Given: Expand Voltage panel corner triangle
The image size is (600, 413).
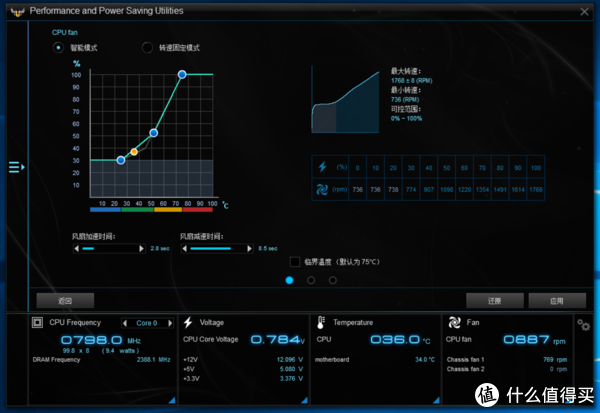Looking at the screenshot, I should coord(305,400).
